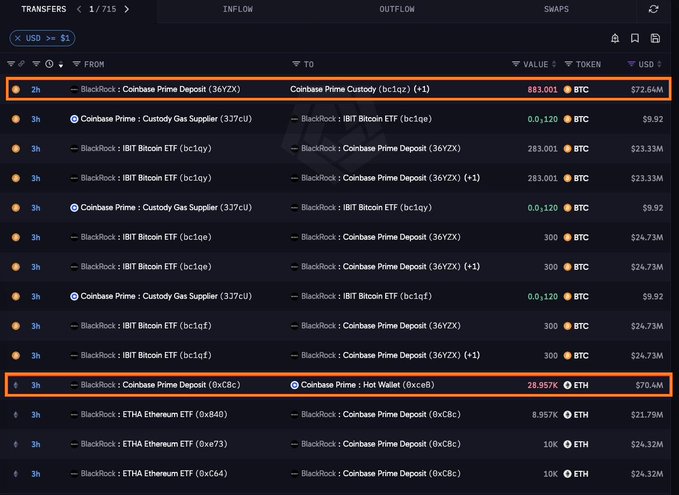Open ETHA Ethereum ETF (0xe73) sender
The image size is (679, 495).
[149, 444]
